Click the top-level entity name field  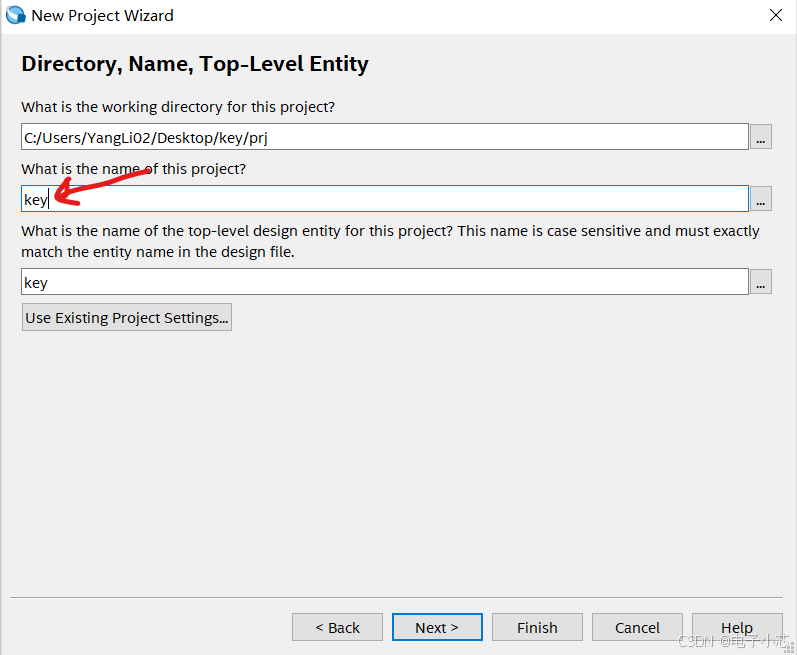[384, 282]
